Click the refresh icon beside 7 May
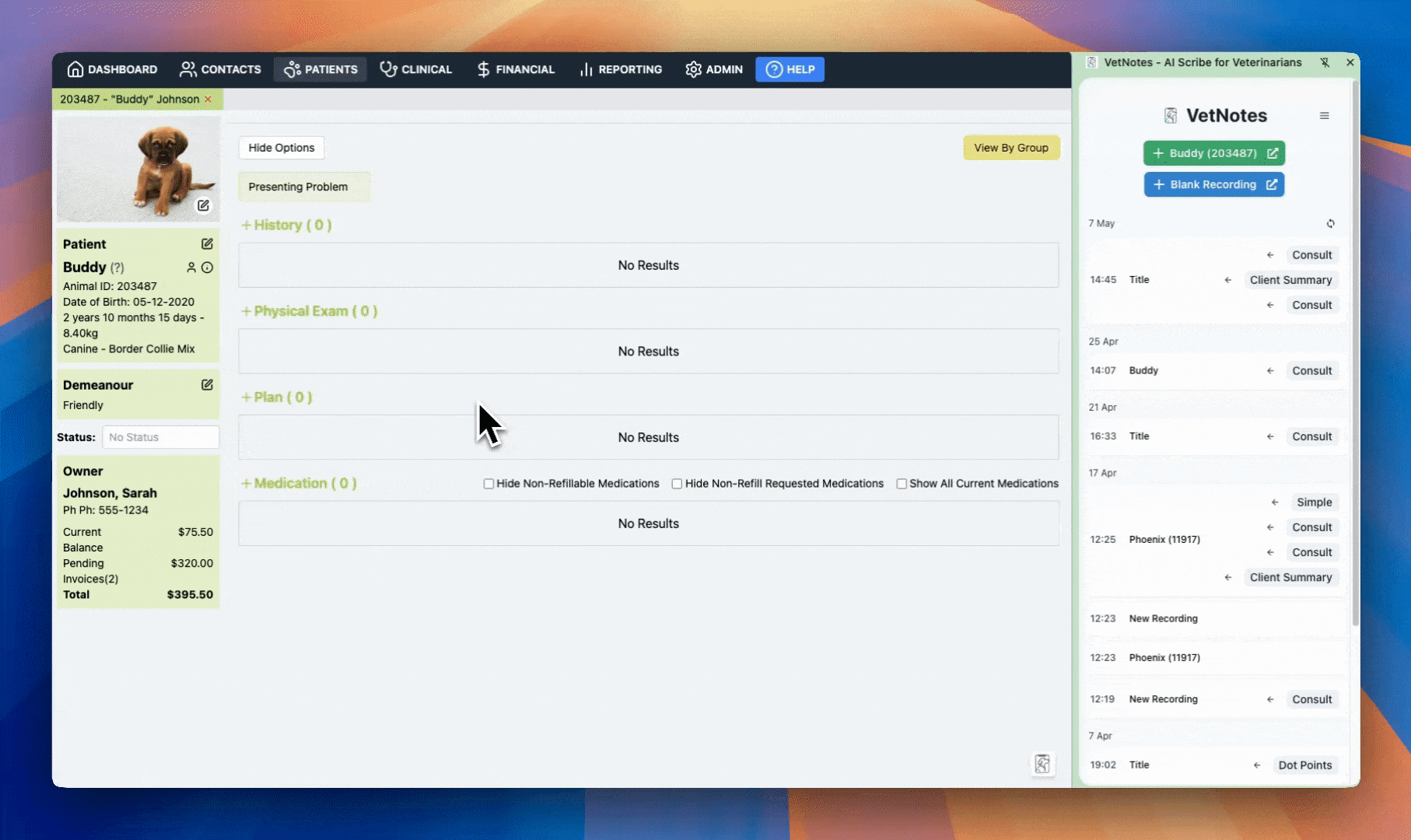Screen dimensions: 1411x840 click(x=1330, y=223)
